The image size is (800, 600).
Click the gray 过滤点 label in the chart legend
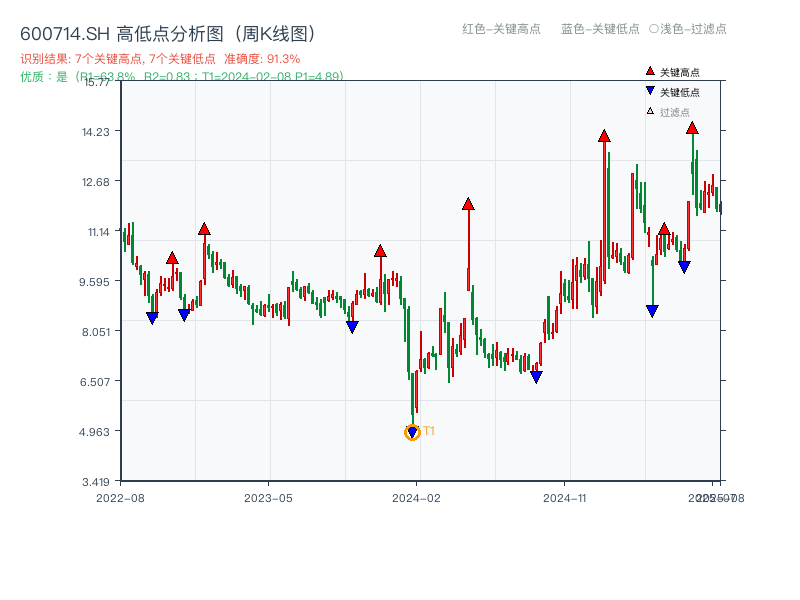pos(674,112)
